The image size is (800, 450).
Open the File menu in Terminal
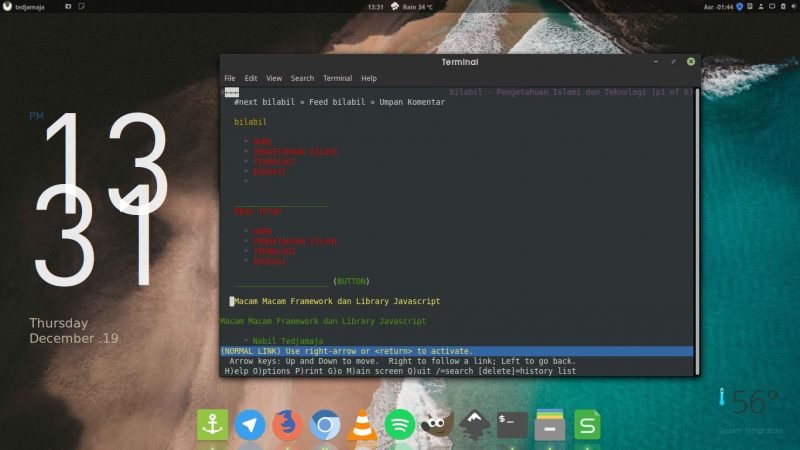tap(230, 78)
